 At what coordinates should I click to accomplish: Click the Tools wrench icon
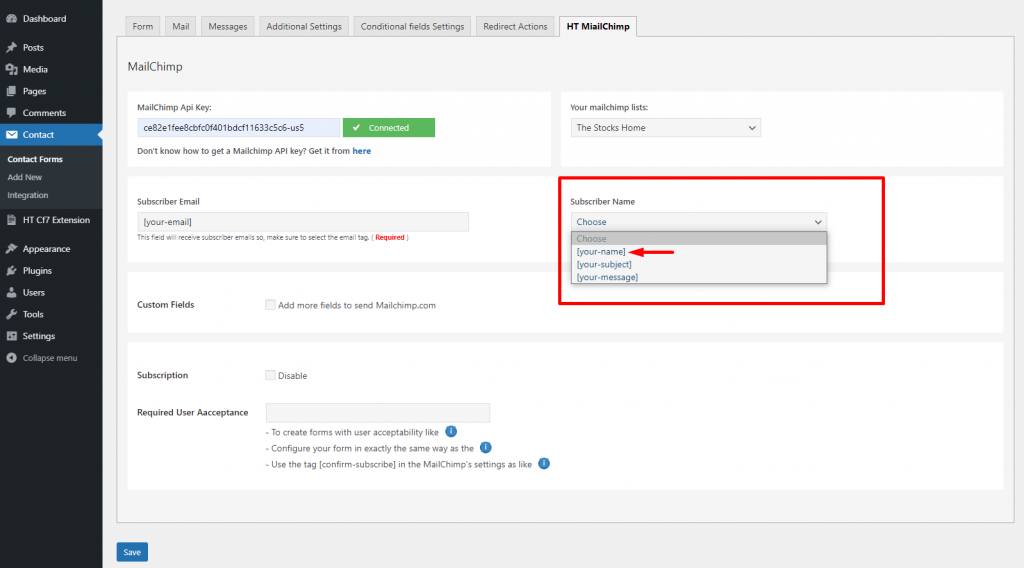pos(11,315)
